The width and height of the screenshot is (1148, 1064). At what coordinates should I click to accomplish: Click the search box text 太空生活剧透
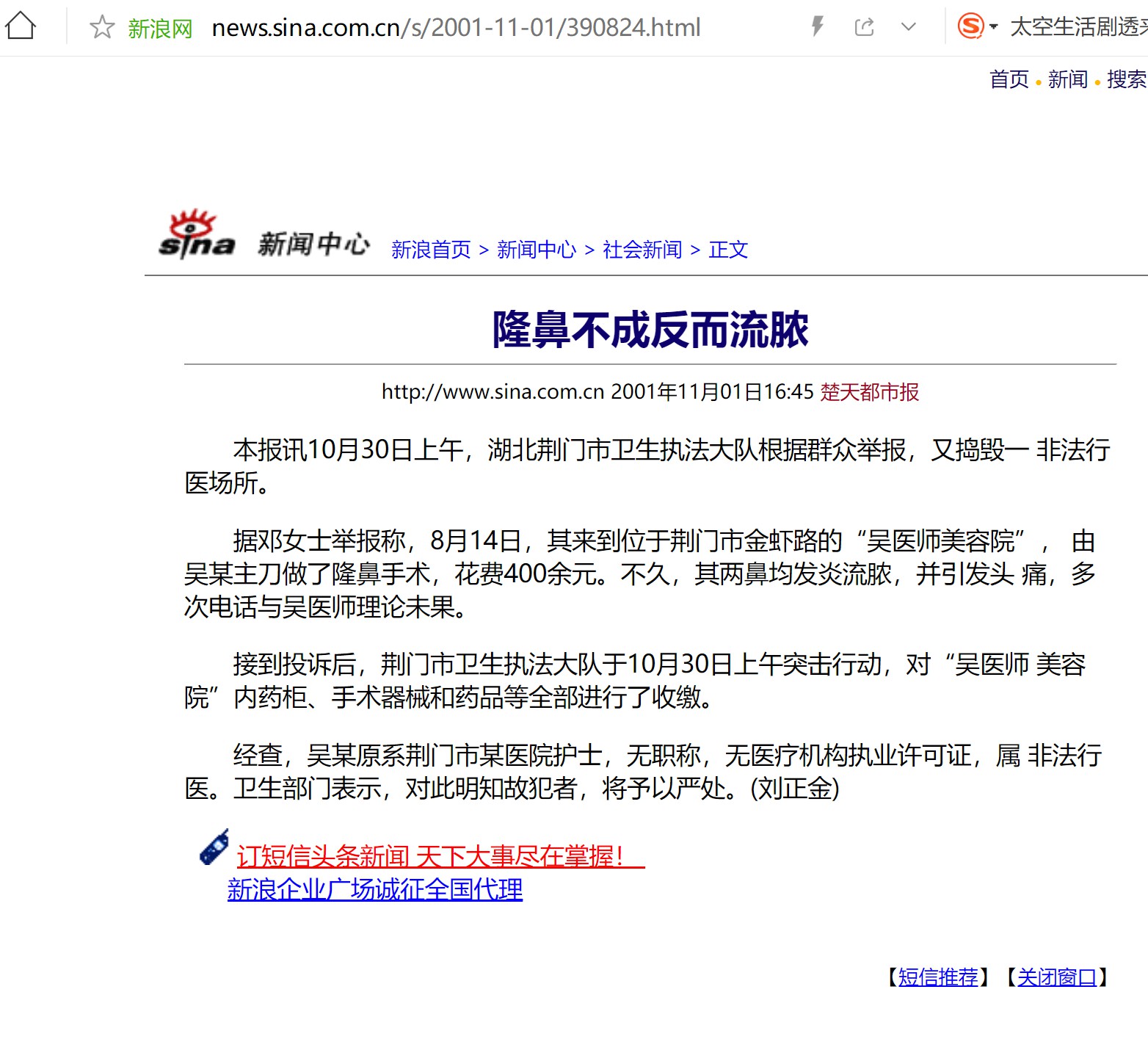coord(1078,27)
